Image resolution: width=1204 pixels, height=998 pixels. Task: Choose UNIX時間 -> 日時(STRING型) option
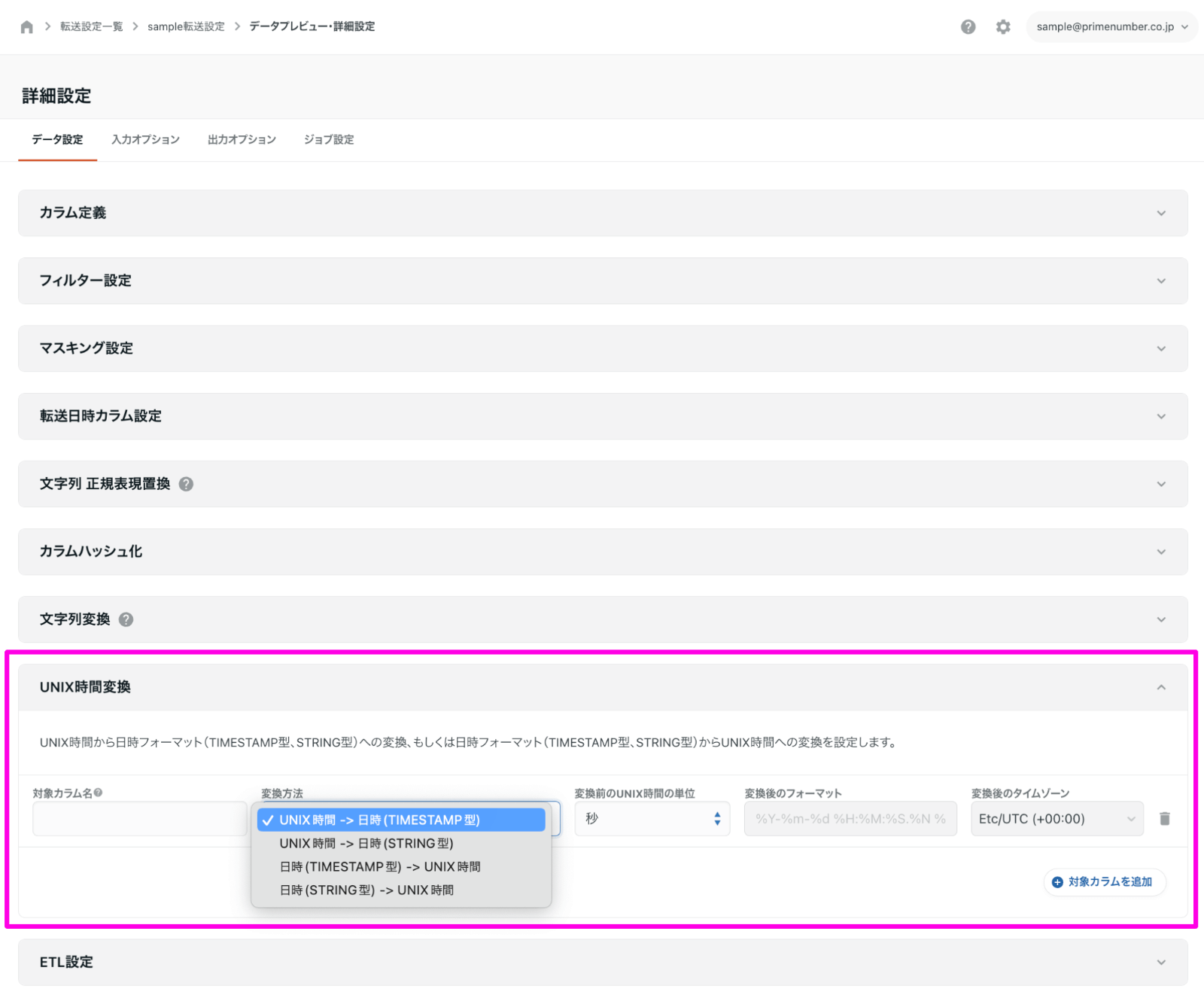click(x=401, y=844)
